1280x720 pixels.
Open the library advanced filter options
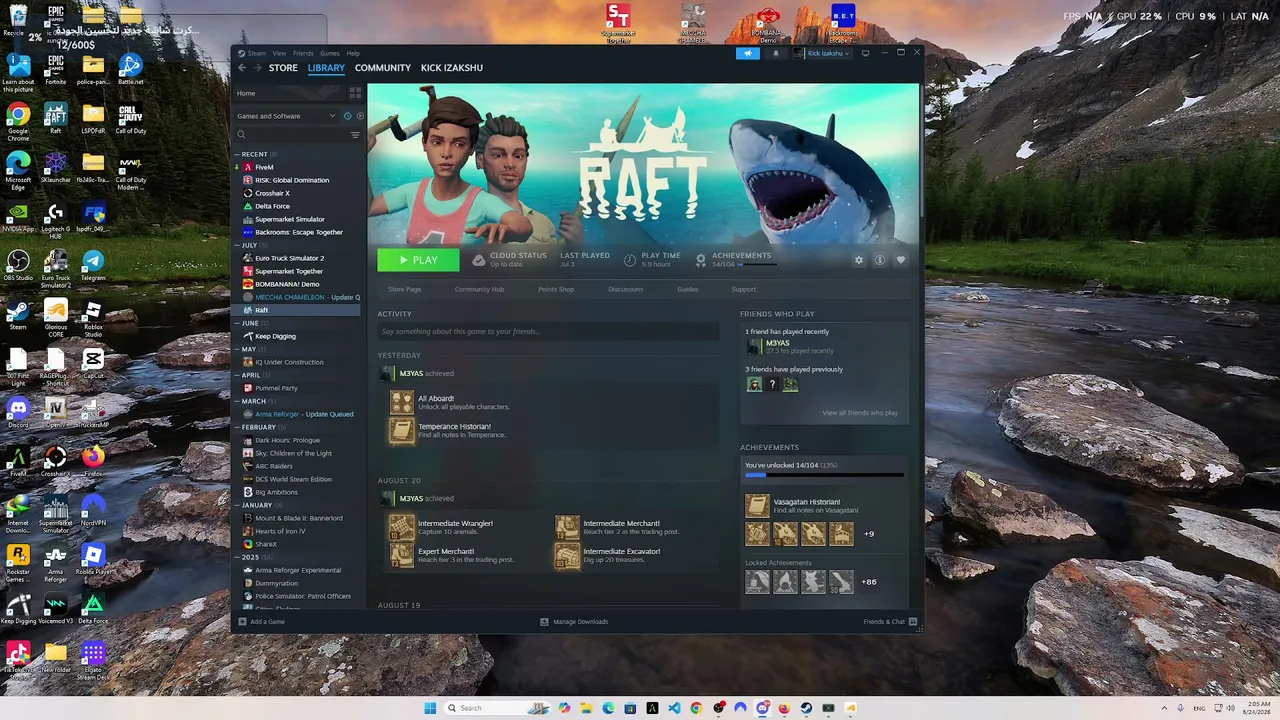[355, 135]
